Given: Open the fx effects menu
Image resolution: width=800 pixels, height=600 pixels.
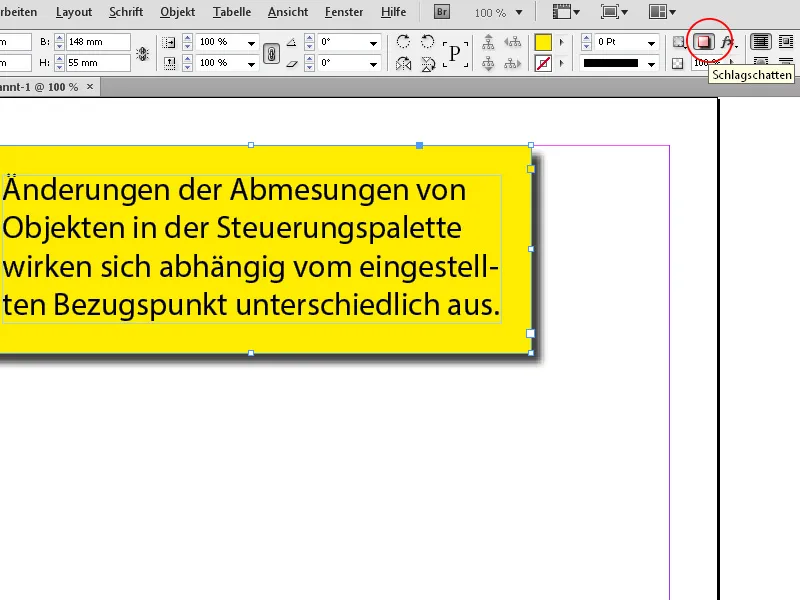Looking at the screenshot, I should (x=729, y=42).
